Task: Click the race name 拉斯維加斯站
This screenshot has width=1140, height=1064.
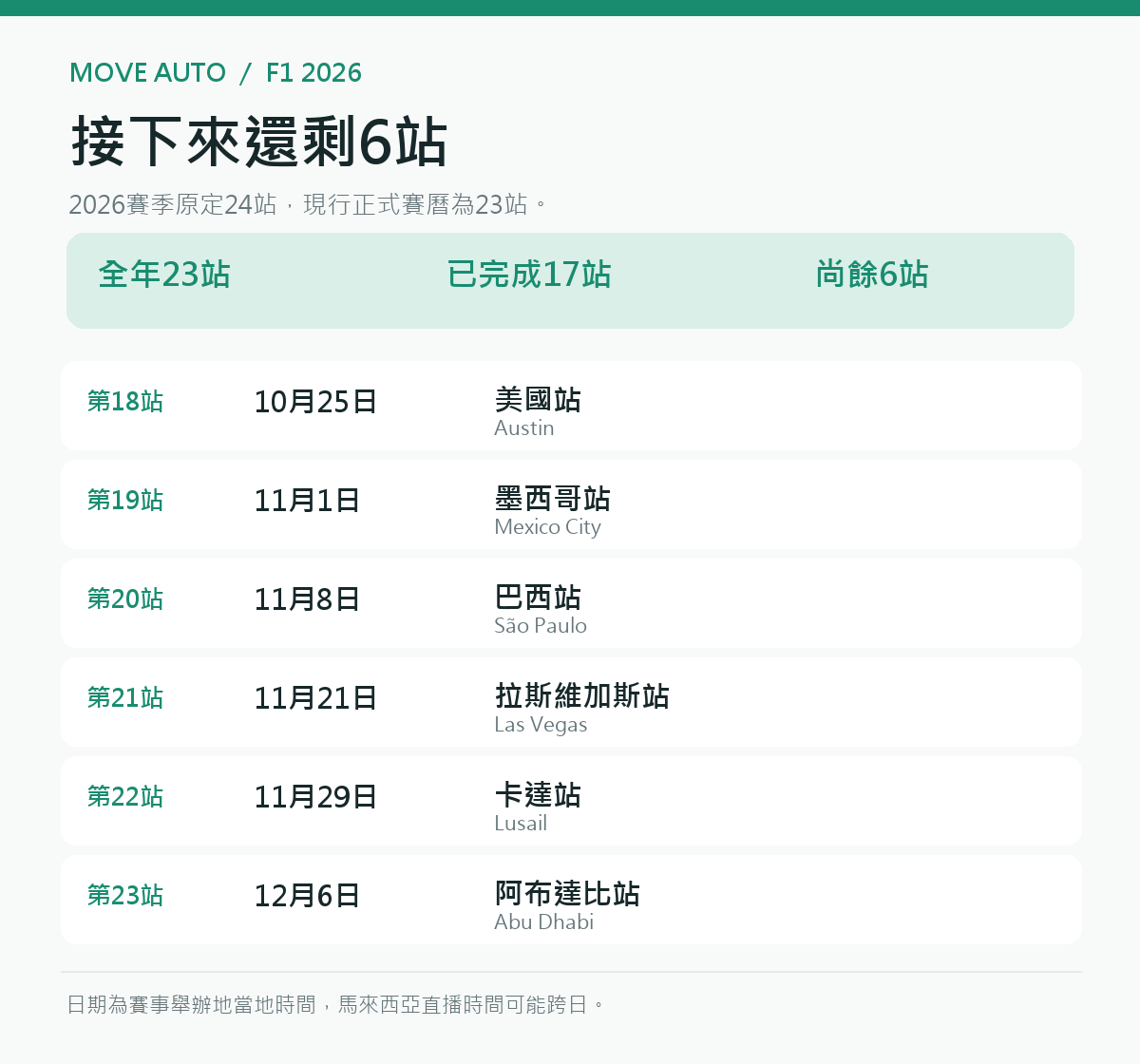Action: click(x=582, y=696)
